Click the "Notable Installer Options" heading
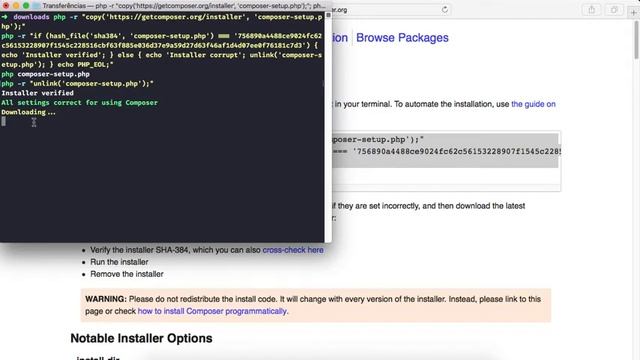 141,338
